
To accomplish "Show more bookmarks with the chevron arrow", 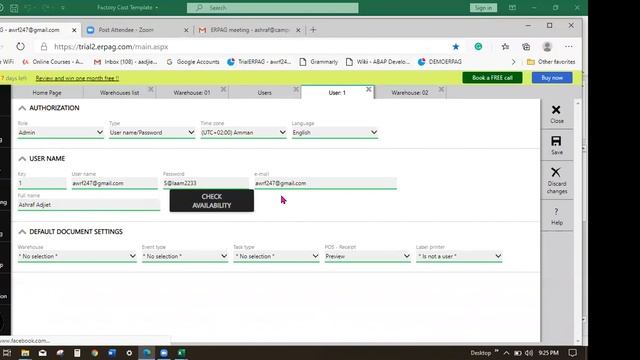I will click(x=513, y=62).
